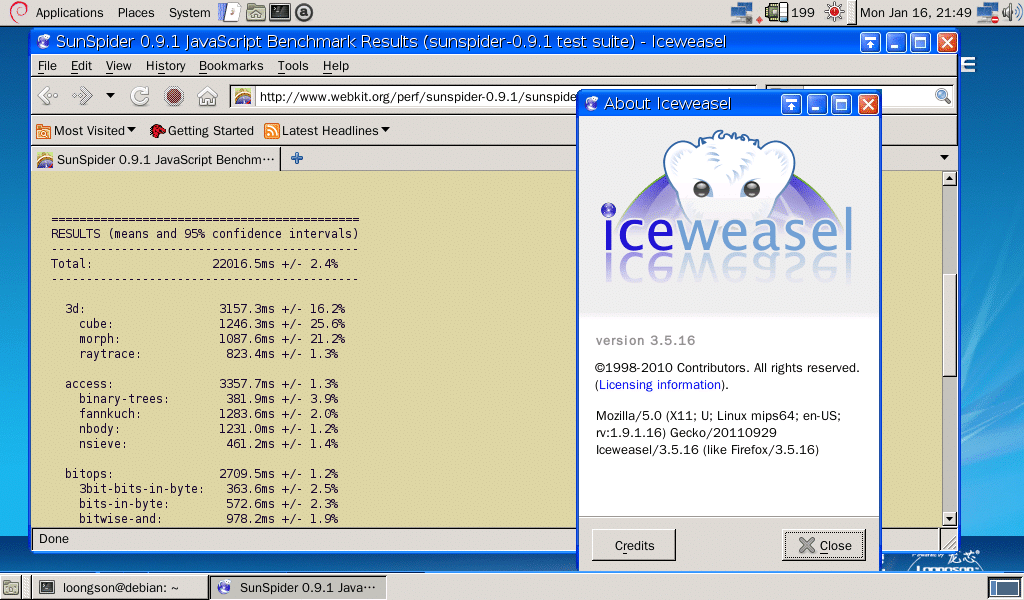Open the Tools menu

[x=293, y=66]
